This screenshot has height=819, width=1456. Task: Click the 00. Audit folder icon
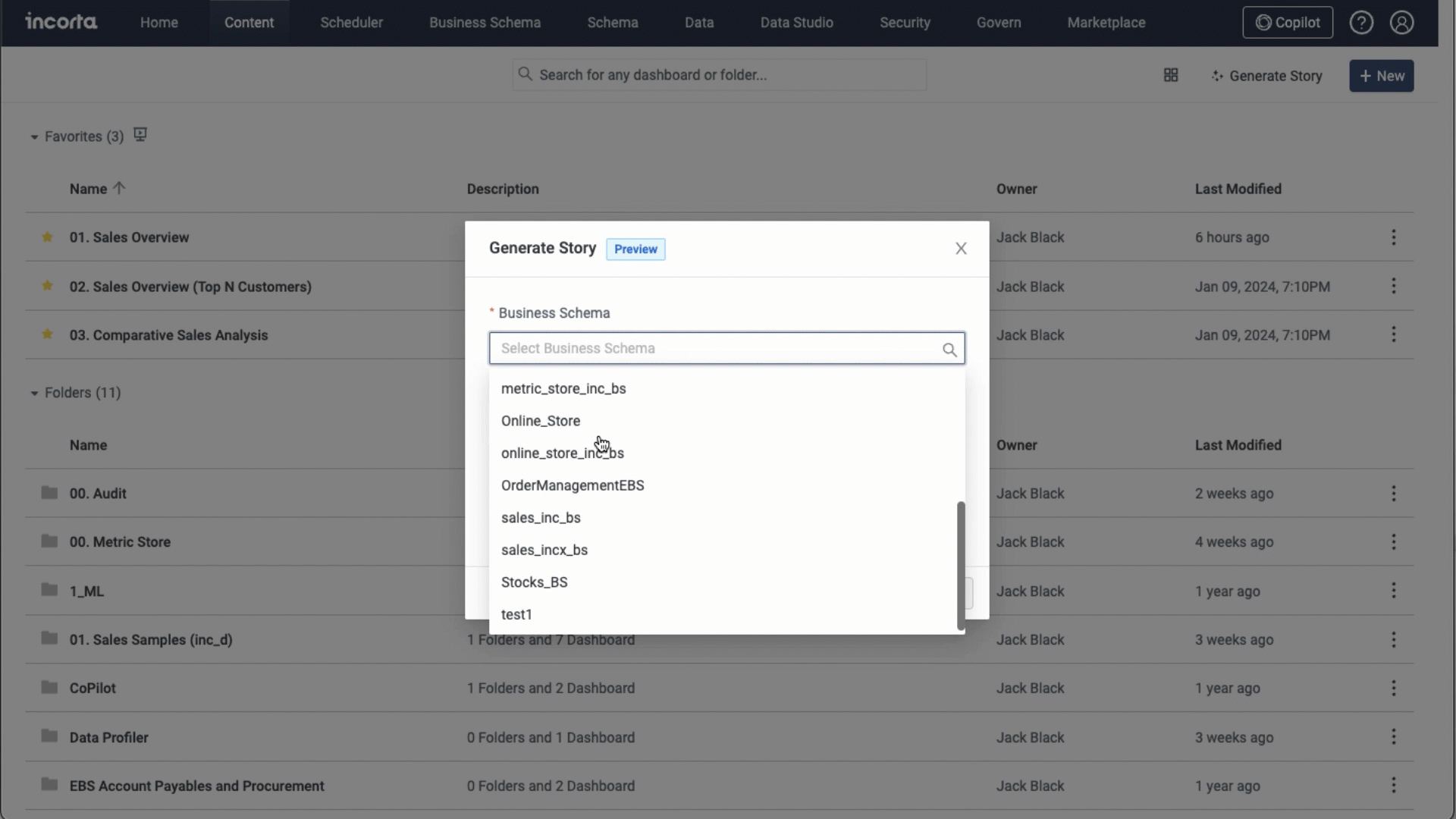(49, 493)
